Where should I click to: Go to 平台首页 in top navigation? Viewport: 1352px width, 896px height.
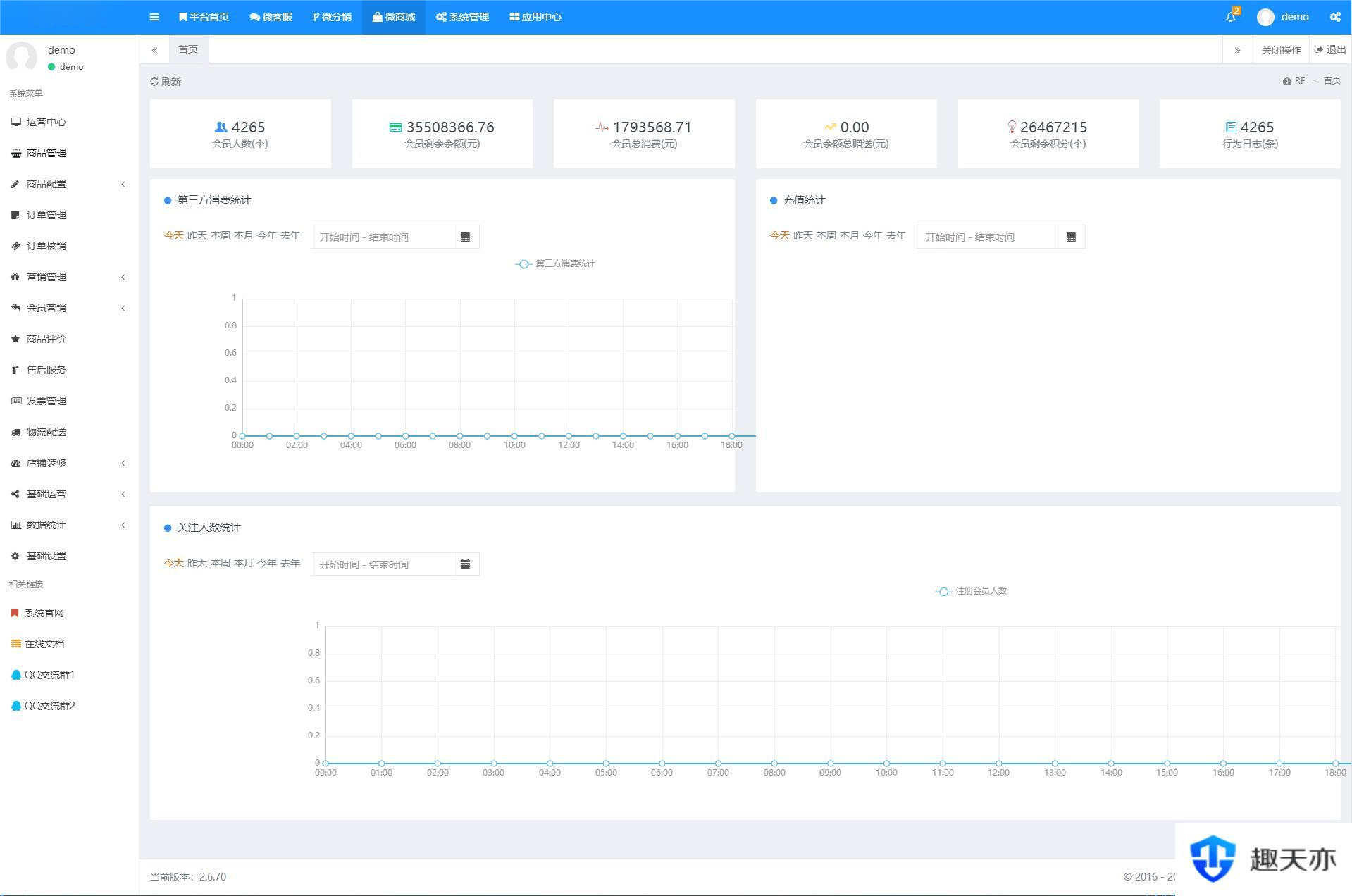(x=204, y=17)
